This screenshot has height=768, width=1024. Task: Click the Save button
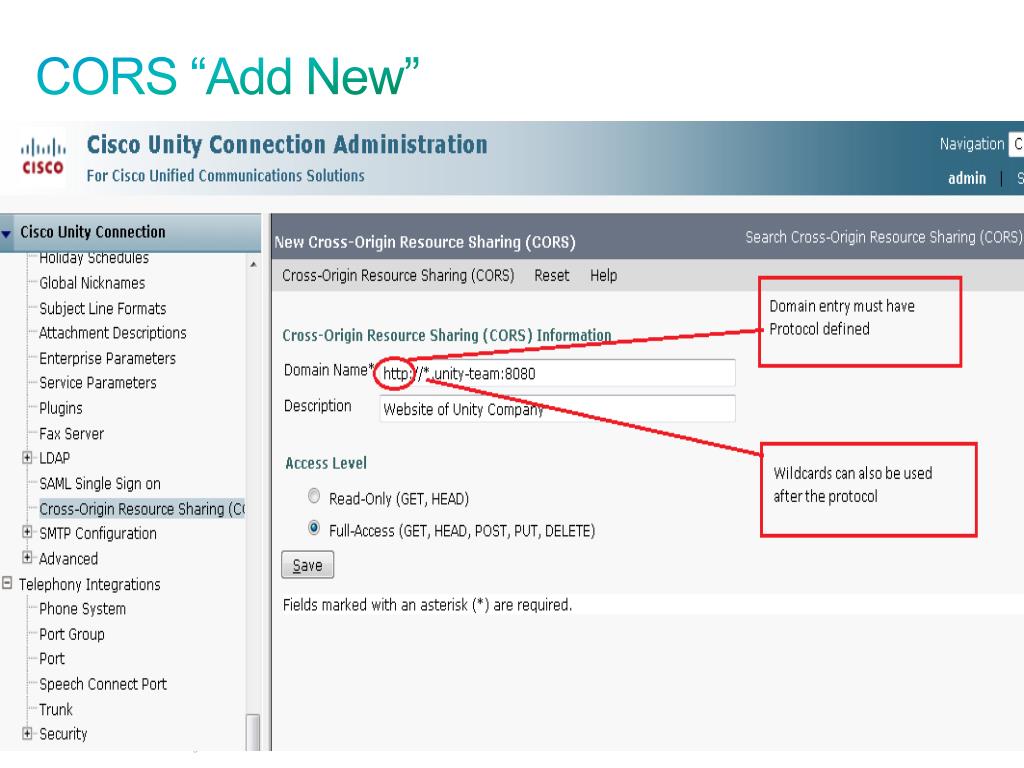click(308, 565)
